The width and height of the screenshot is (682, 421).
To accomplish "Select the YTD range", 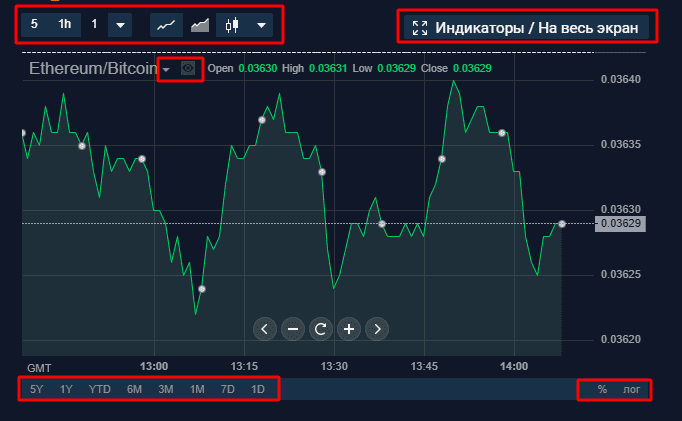I will (x=100, y=389).
